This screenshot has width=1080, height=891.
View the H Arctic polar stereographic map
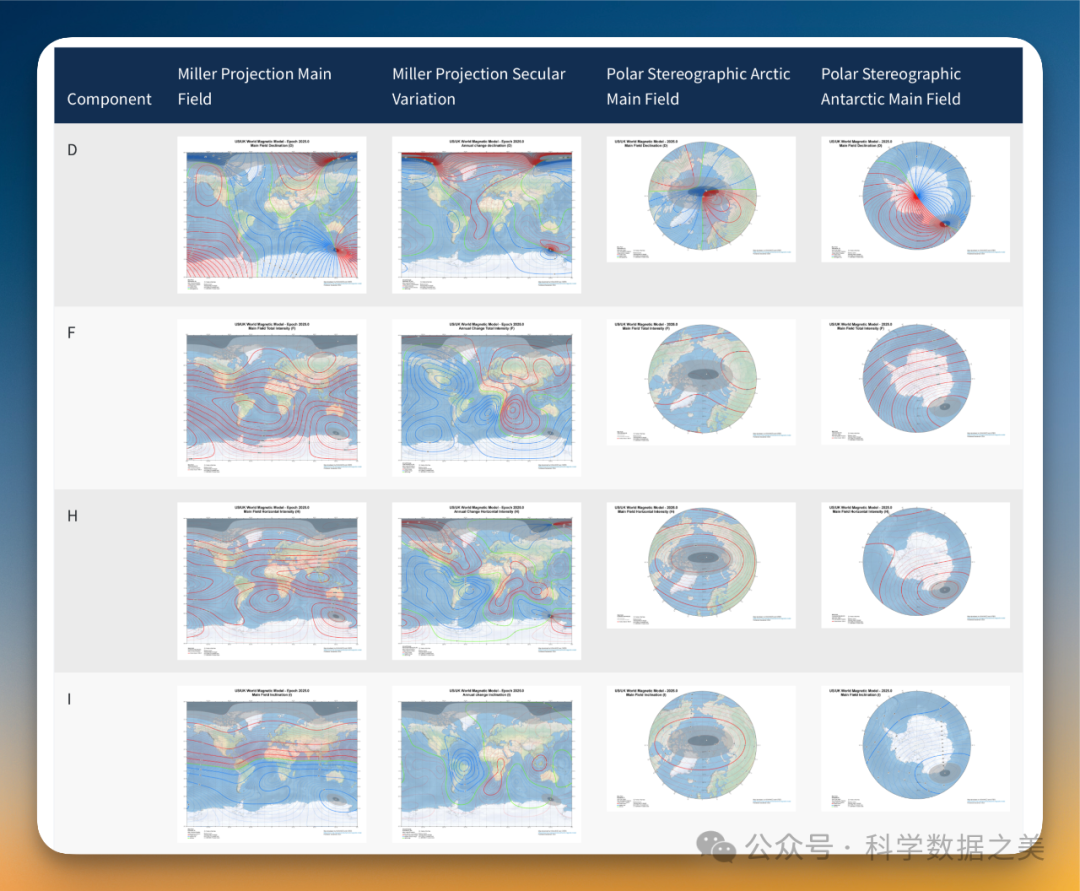point(701,565)
